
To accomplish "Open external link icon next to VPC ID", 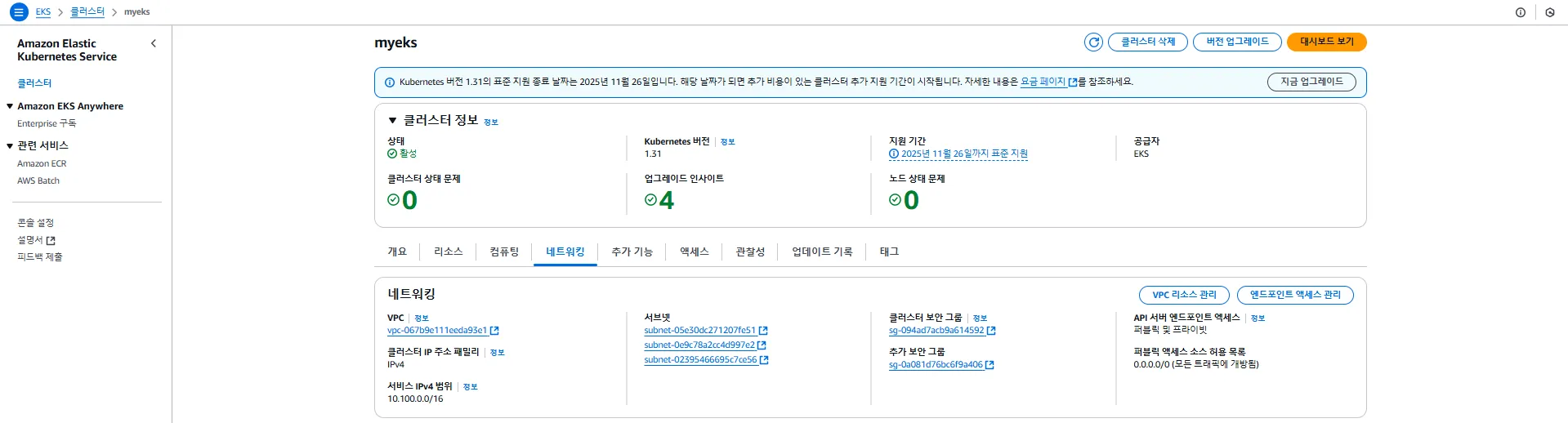I will (x=494, y=331).
